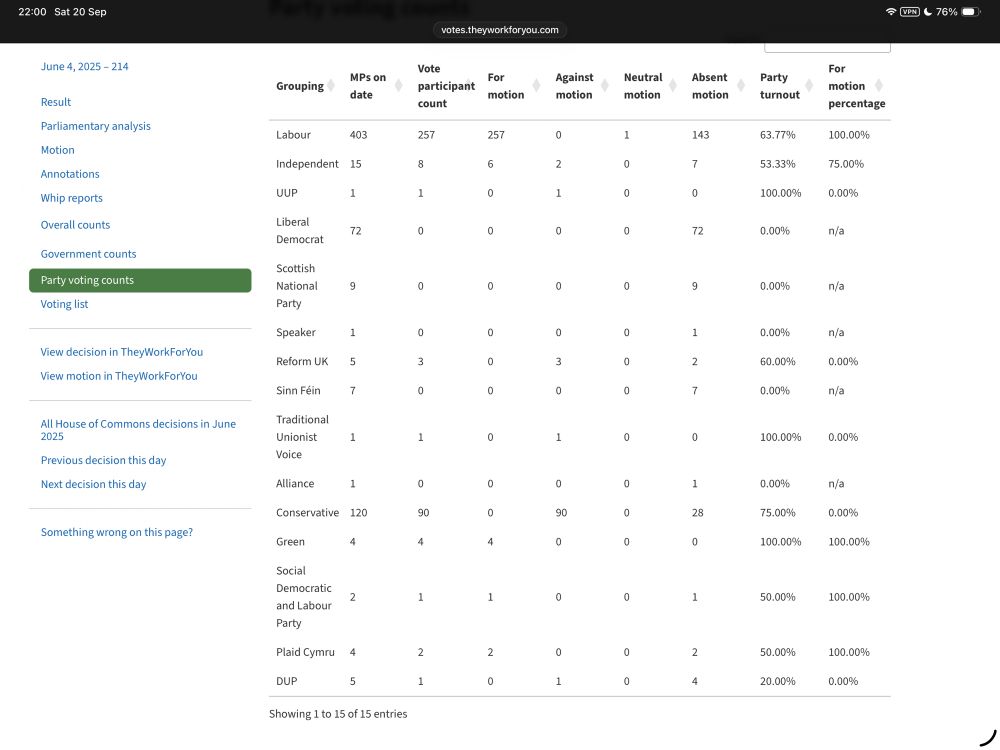Click Independent's 75.00% for motion percentage
Image resolution: width=1000 pixels, height=750 pixels.
coord(846,164)
